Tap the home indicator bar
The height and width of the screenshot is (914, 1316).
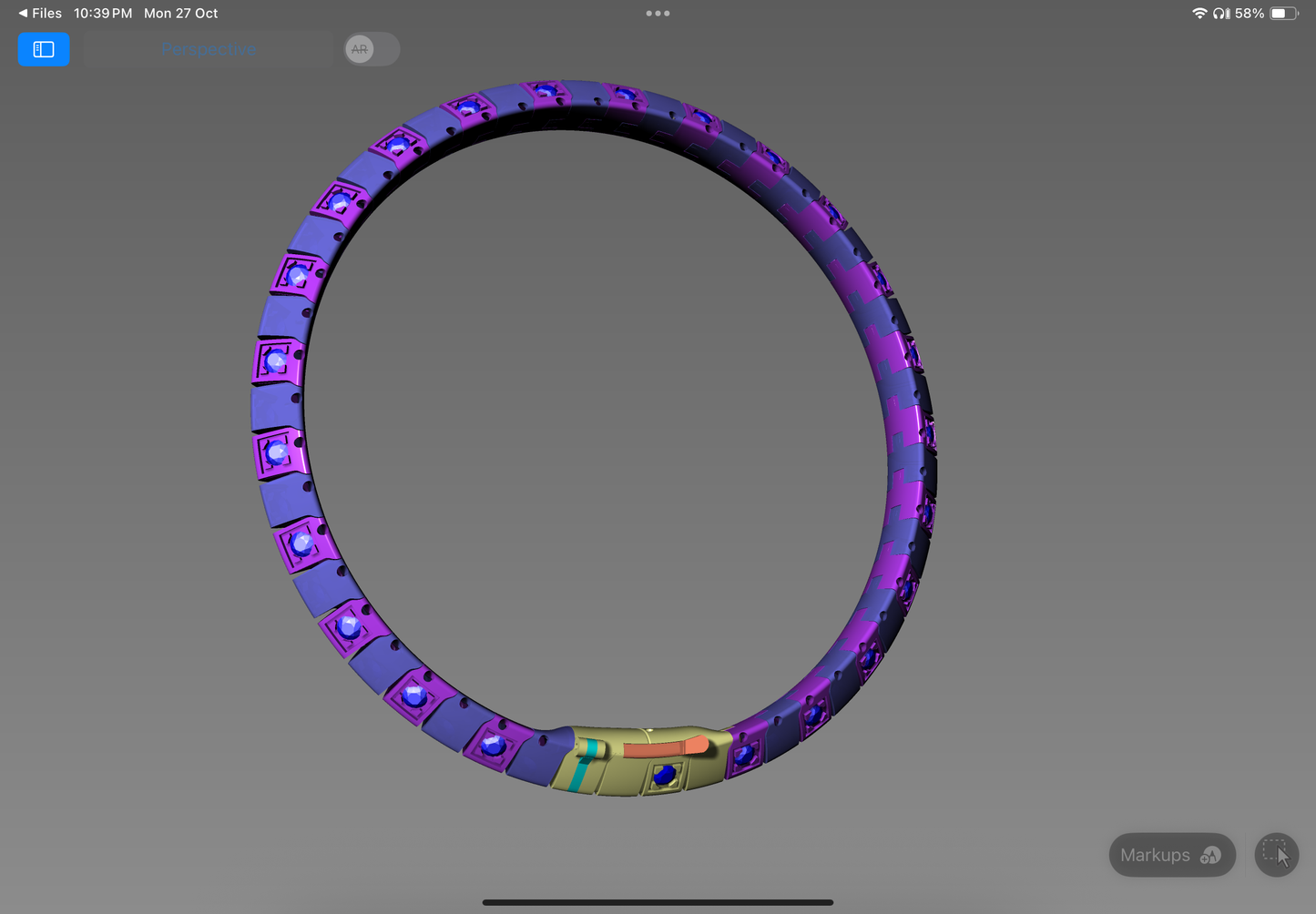point(658,902)
